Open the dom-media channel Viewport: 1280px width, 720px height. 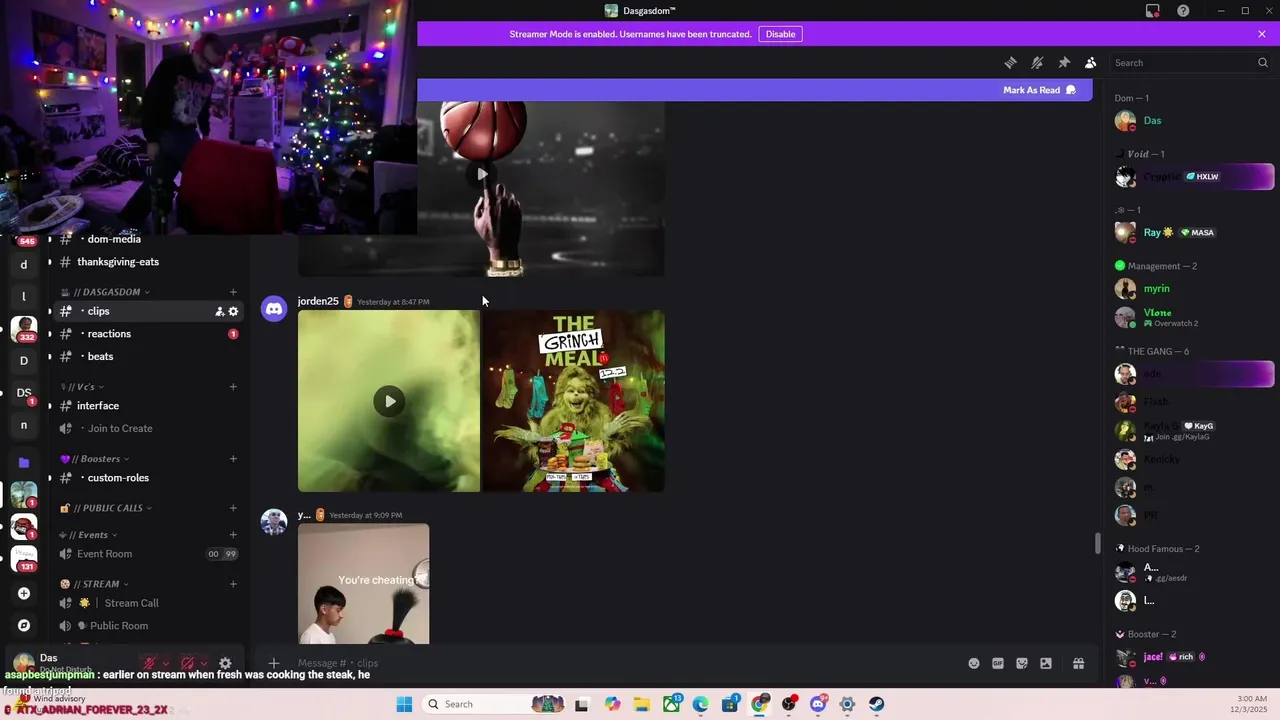click(114, 239)
